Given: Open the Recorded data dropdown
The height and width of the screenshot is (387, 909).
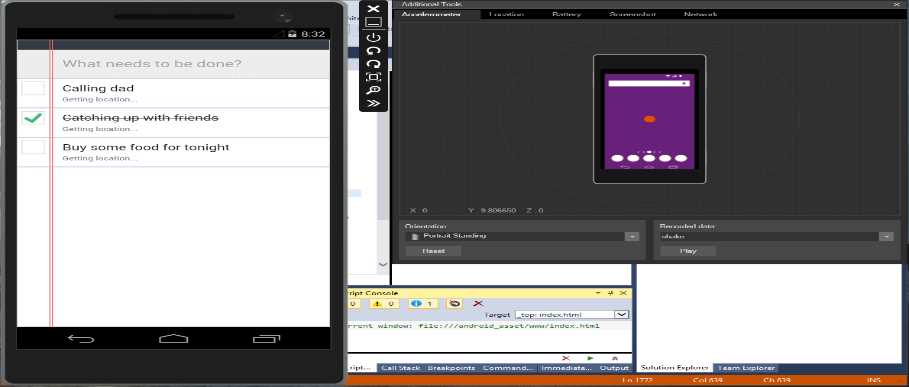Looking at the screenshot, I should pyautogui.click(x=886, y=236).
